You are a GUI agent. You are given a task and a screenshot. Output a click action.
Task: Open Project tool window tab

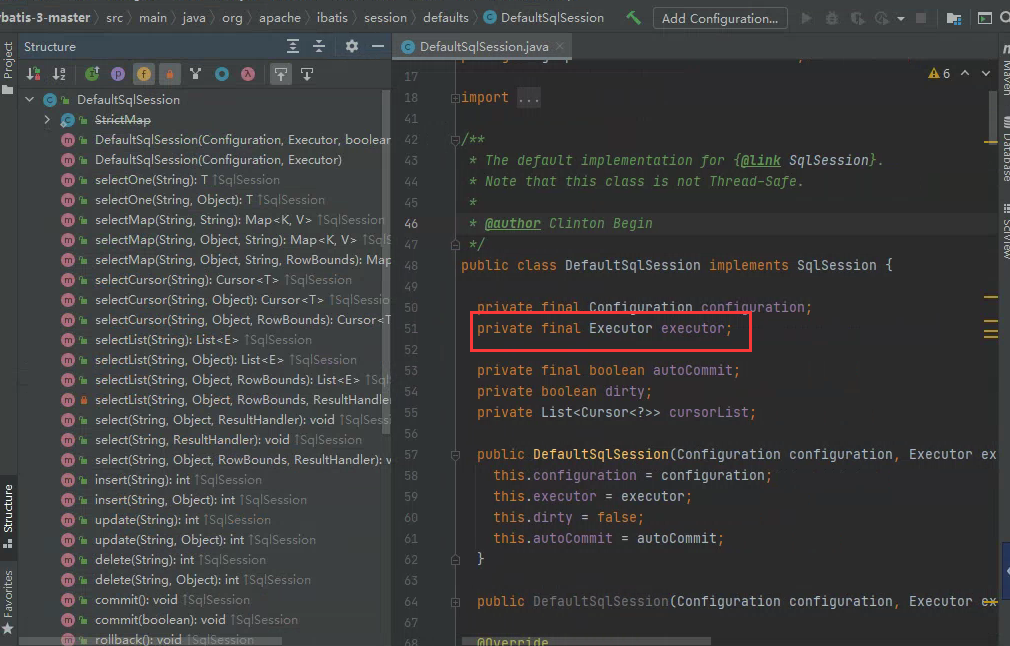pos(8,67)
